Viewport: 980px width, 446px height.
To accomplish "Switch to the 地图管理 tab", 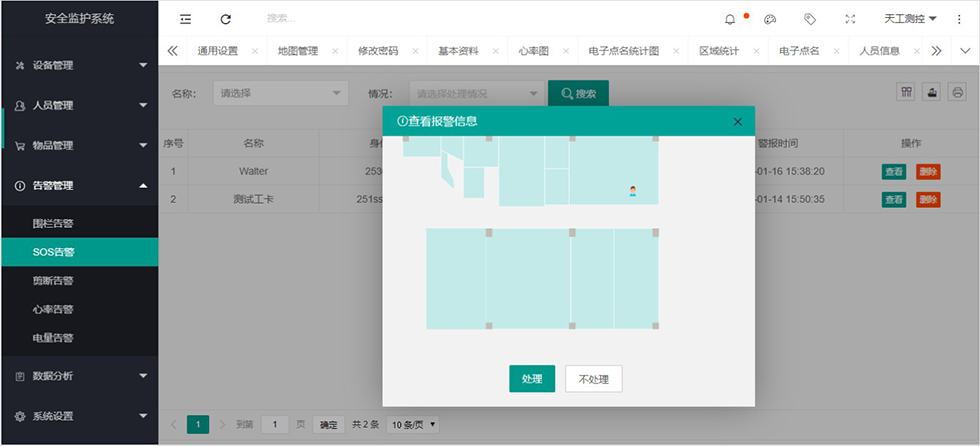I will [298, 51].
